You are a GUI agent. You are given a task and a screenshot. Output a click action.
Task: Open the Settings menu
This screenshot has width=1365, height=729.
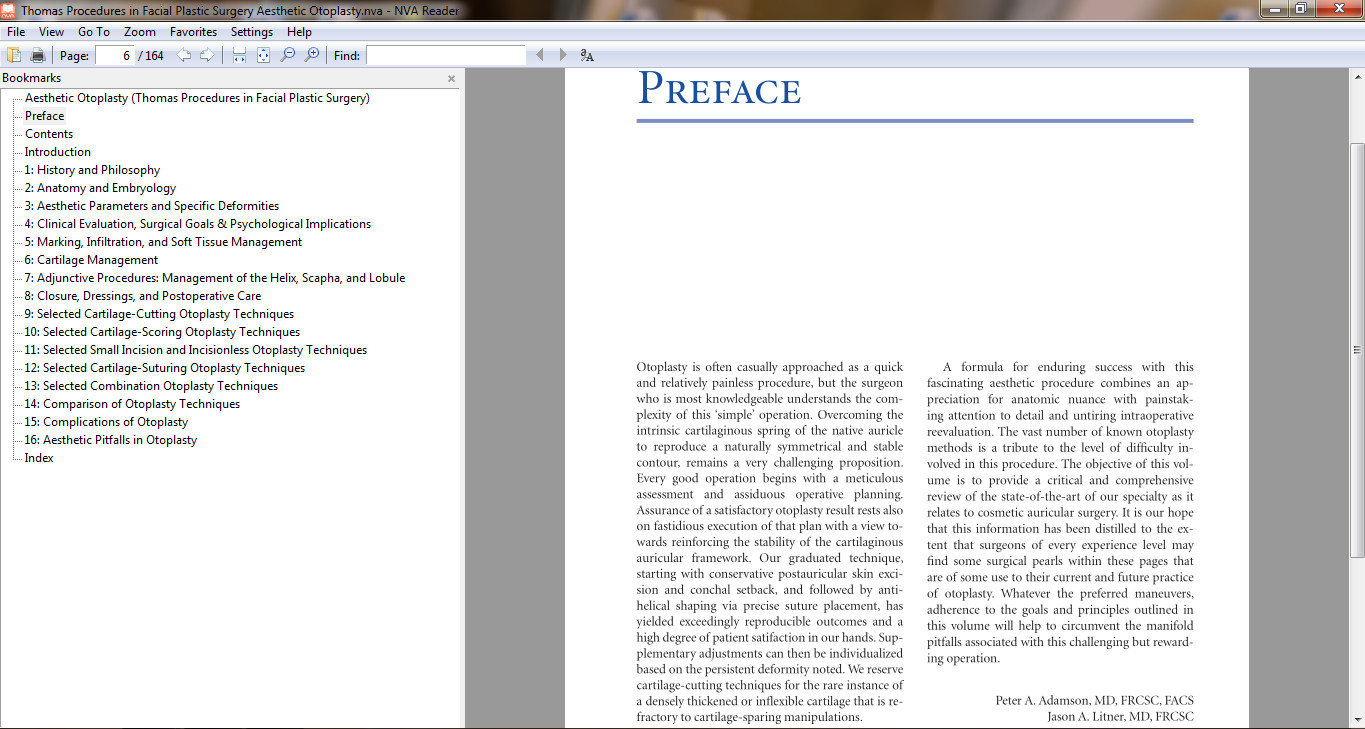point(252,32)
